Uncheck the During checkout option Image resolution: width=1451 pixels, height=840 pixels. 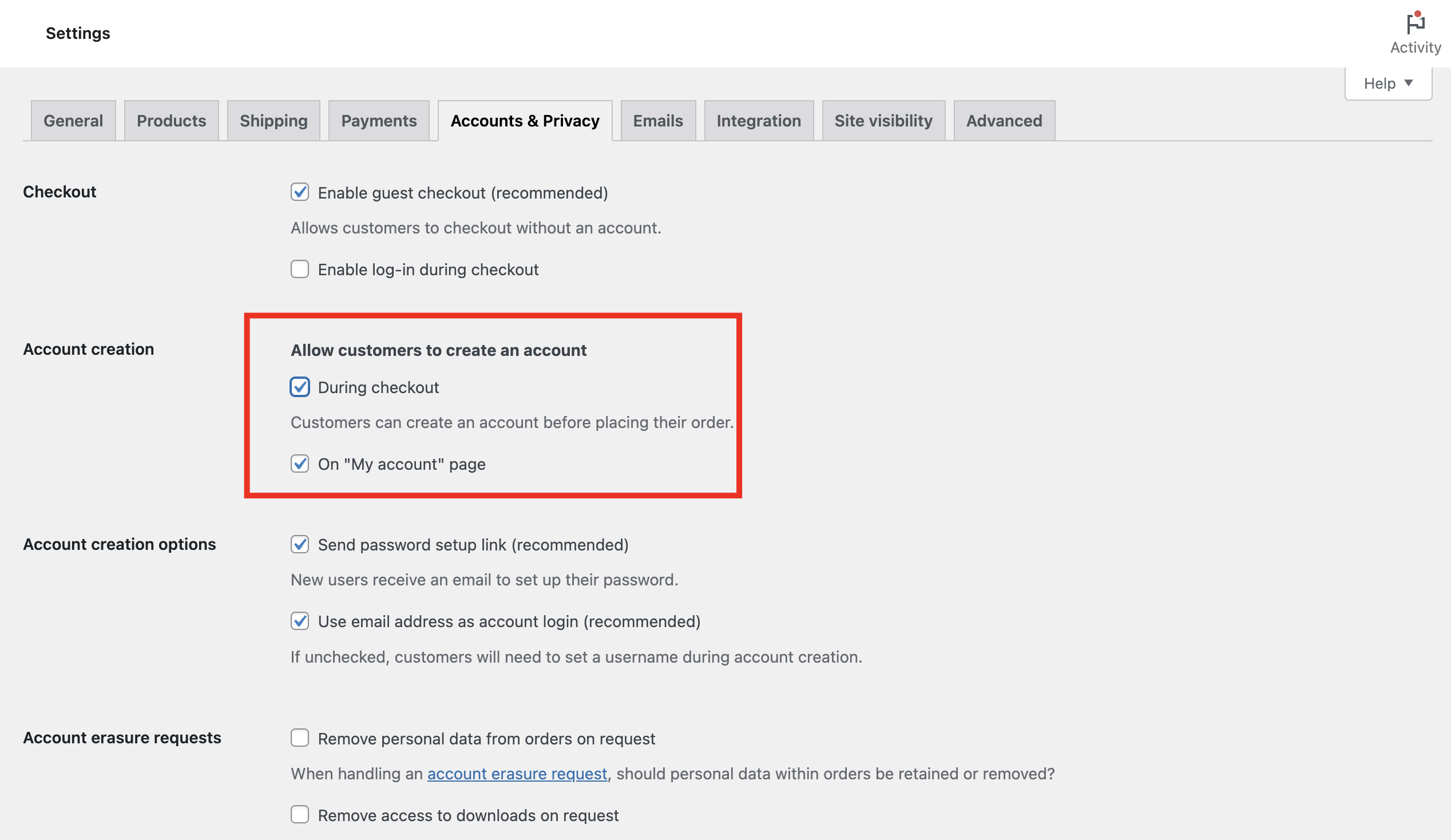(299, 387)
